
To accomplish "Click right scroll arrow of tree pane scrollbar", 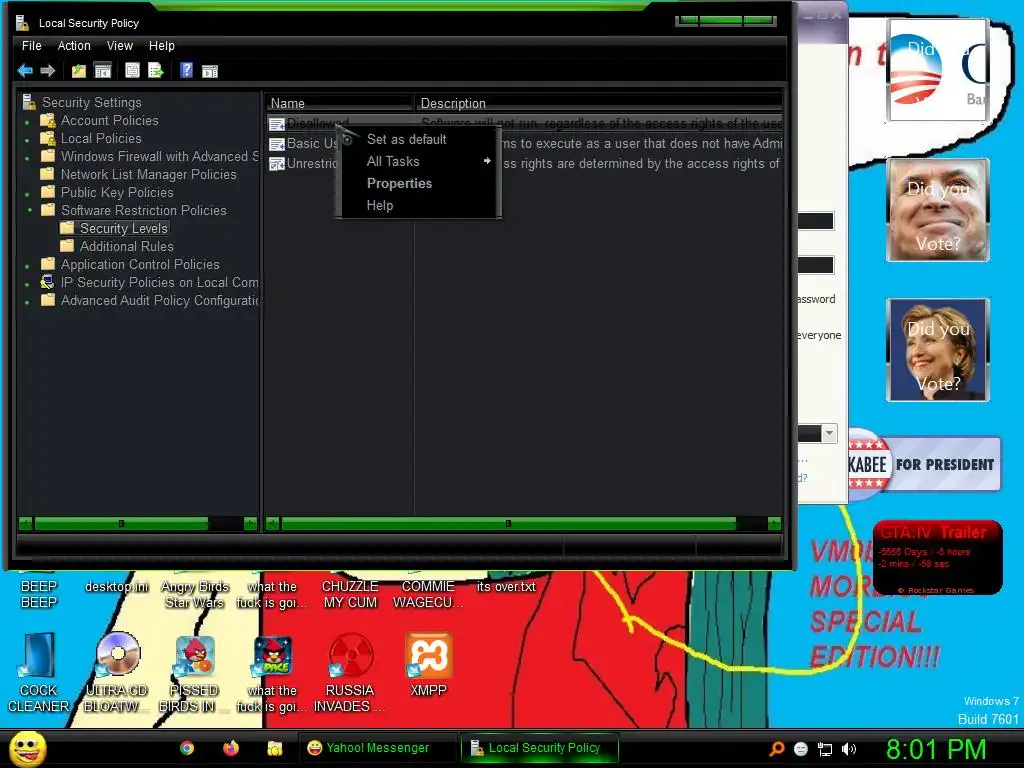I will click(x=250, y=524).
